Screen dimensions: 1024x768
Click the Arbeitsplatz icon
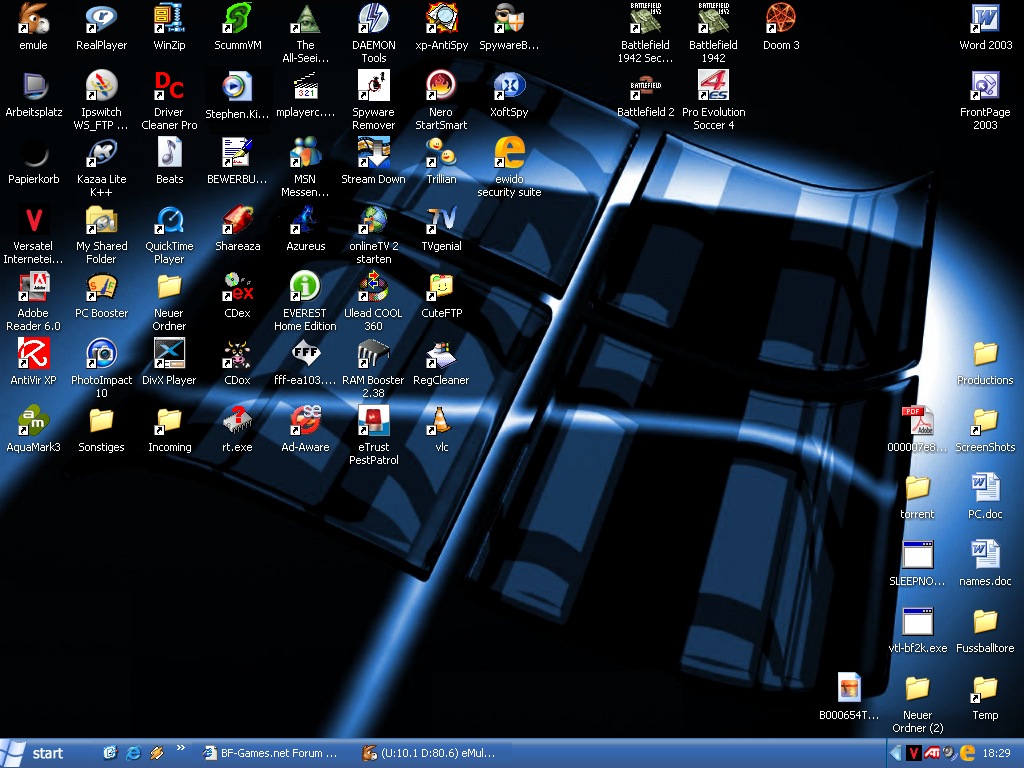click(34, 93)
